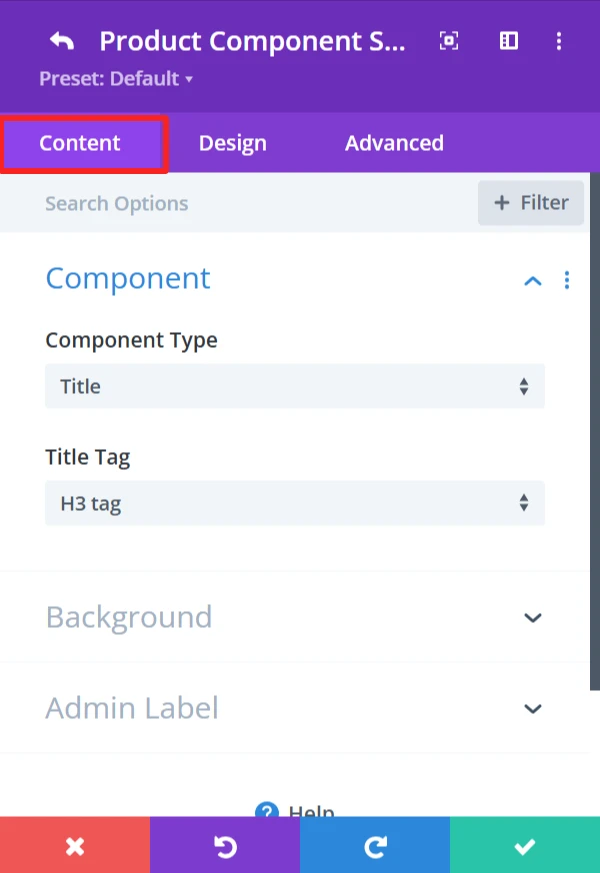This screenshot has width=600, height=873.
Task: Switch to the Advanced tab
Action: tap(394, 143)
